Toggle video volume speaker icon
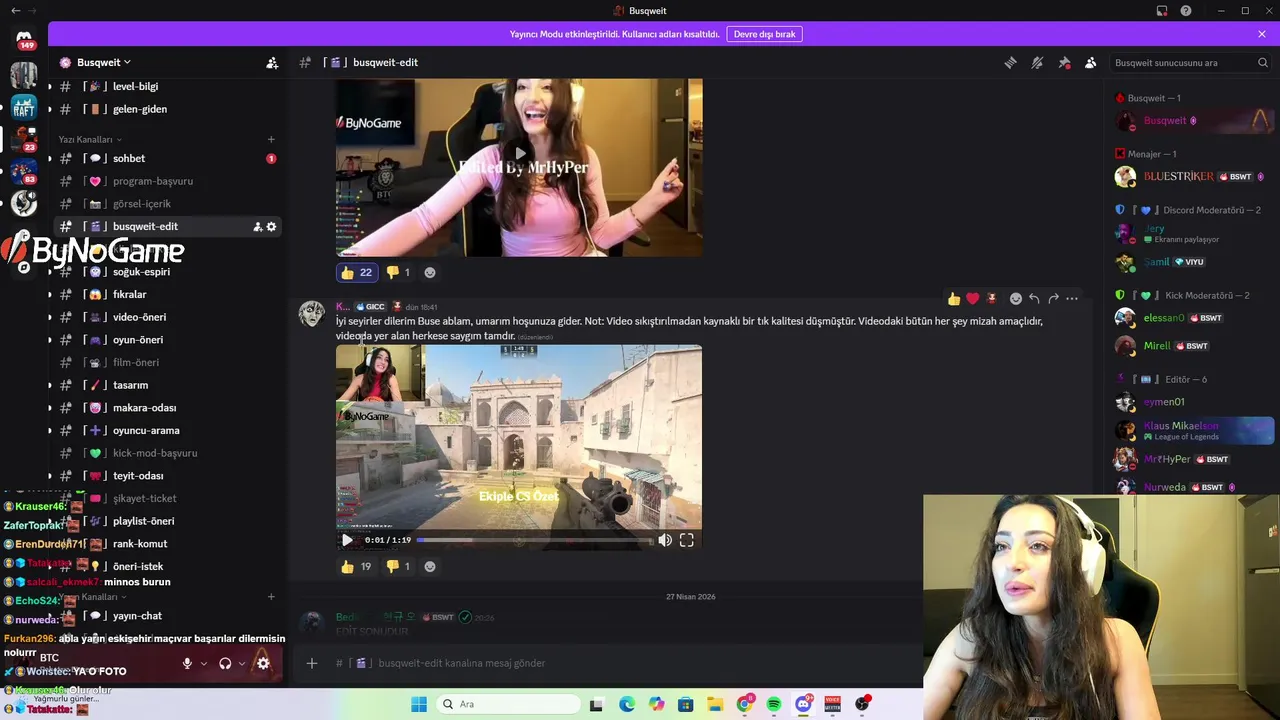1280x720 pixels. [x=665, y=540]
